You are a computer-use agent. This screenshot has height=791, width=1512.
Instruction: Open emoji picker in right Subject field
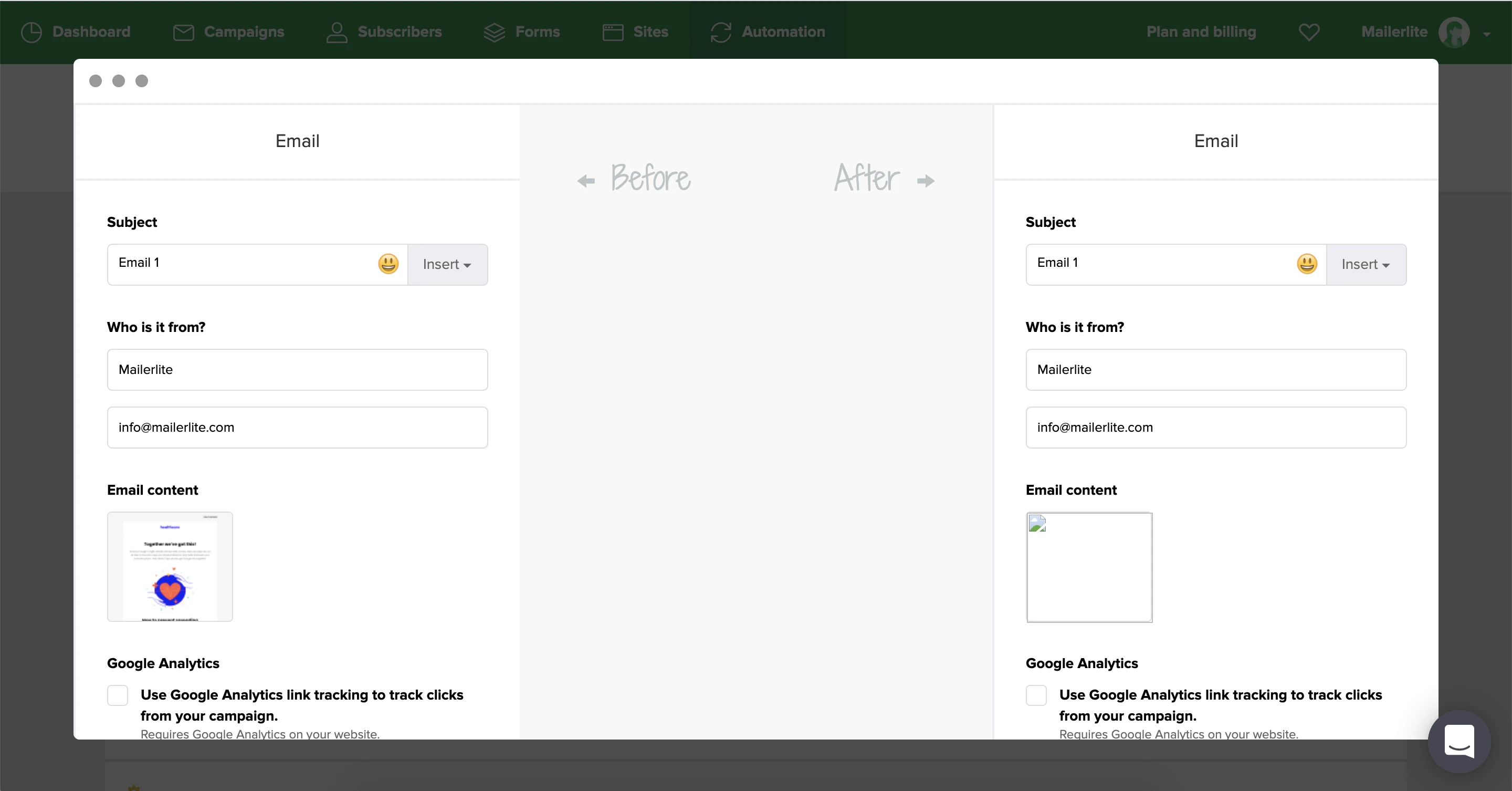[x=1307, y=264]
